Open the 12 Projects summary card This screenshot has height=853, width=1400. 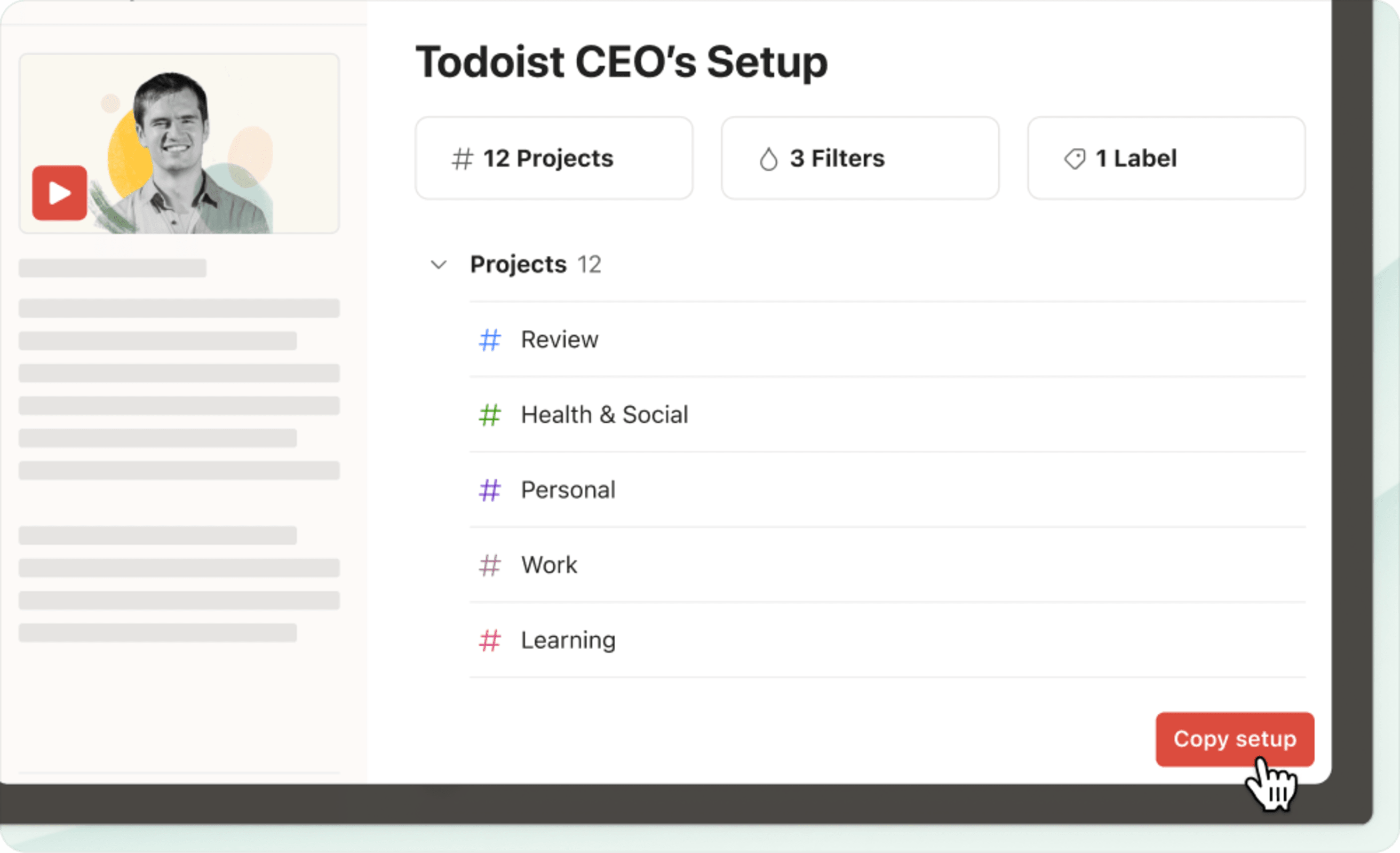pos(553,159)
